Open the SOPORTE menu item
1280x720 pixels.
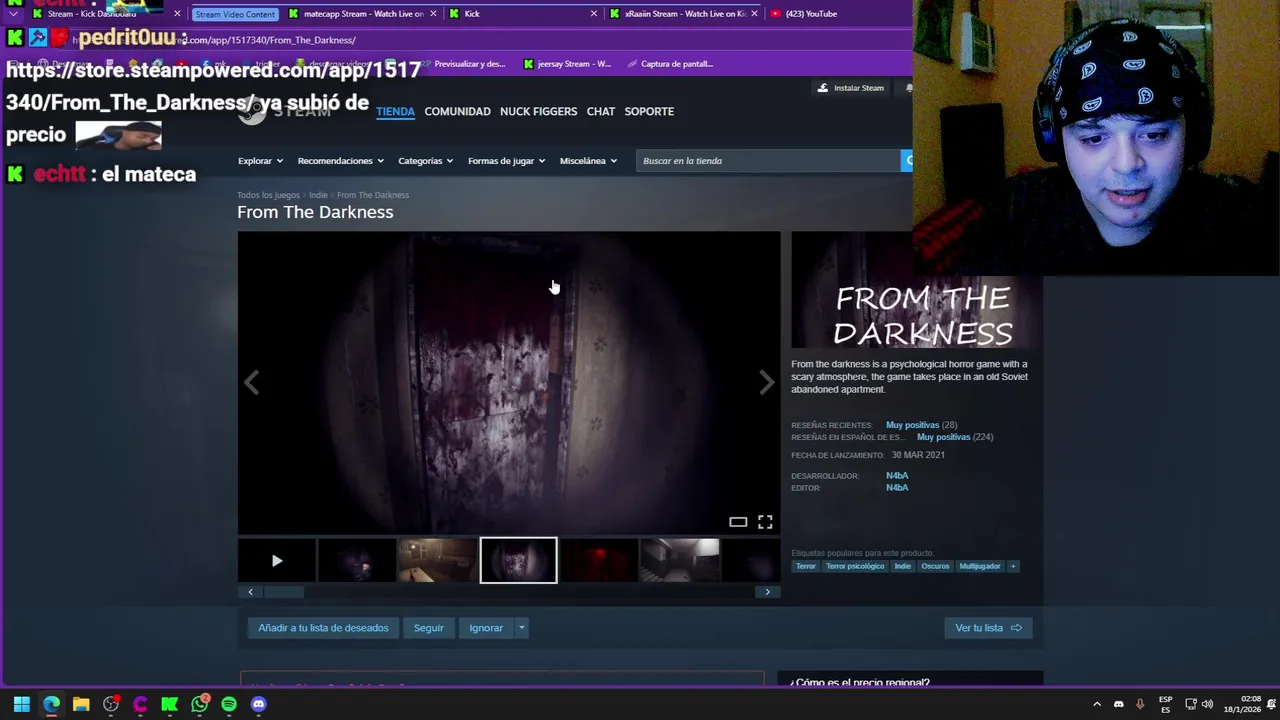649,111
